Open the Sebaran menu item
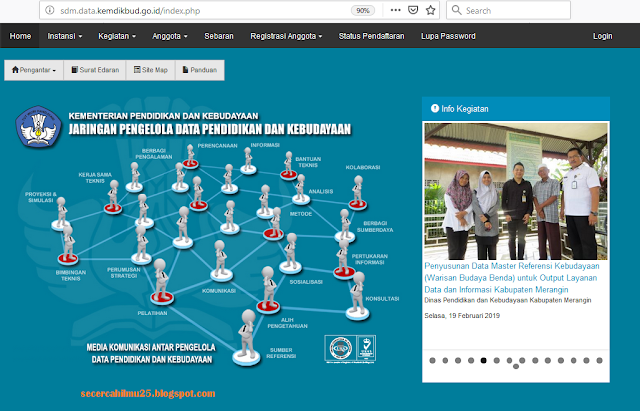The width and height of the screenshot is (640, 411). coord(219,36)
